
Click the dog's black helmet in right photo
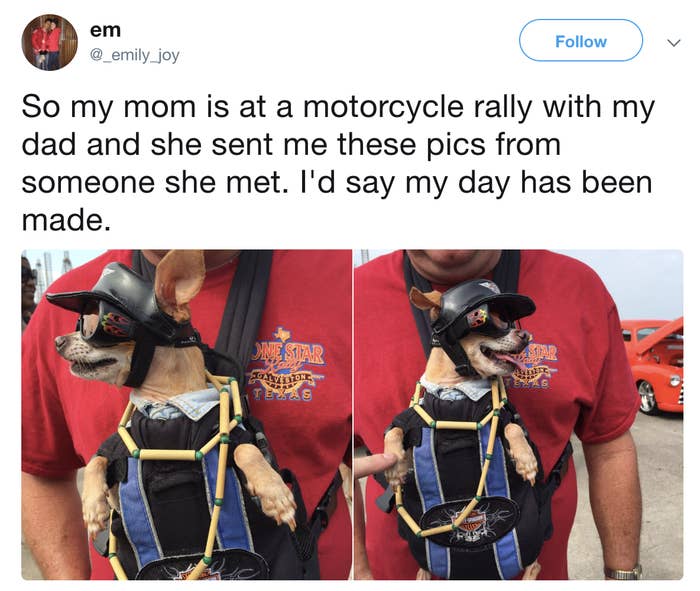click(484, 304)
